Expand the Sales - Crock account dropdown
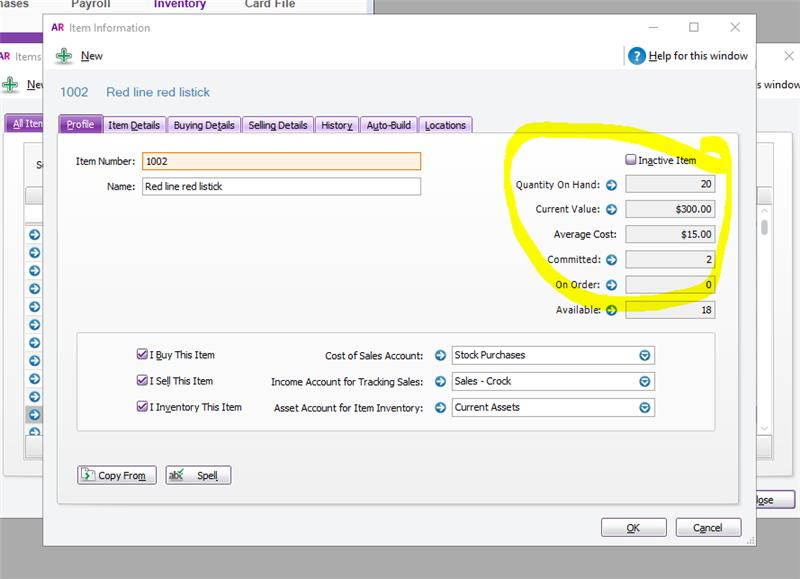 (x=645, y=382)
